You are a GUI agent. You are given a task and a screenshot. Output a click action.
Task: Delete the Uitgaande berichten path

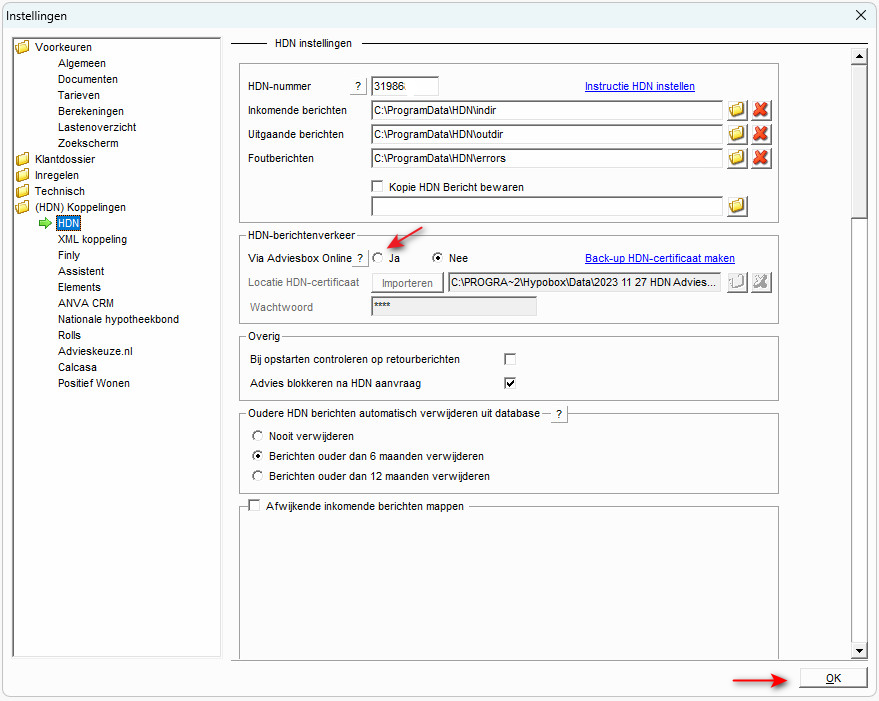click(761, 134)
